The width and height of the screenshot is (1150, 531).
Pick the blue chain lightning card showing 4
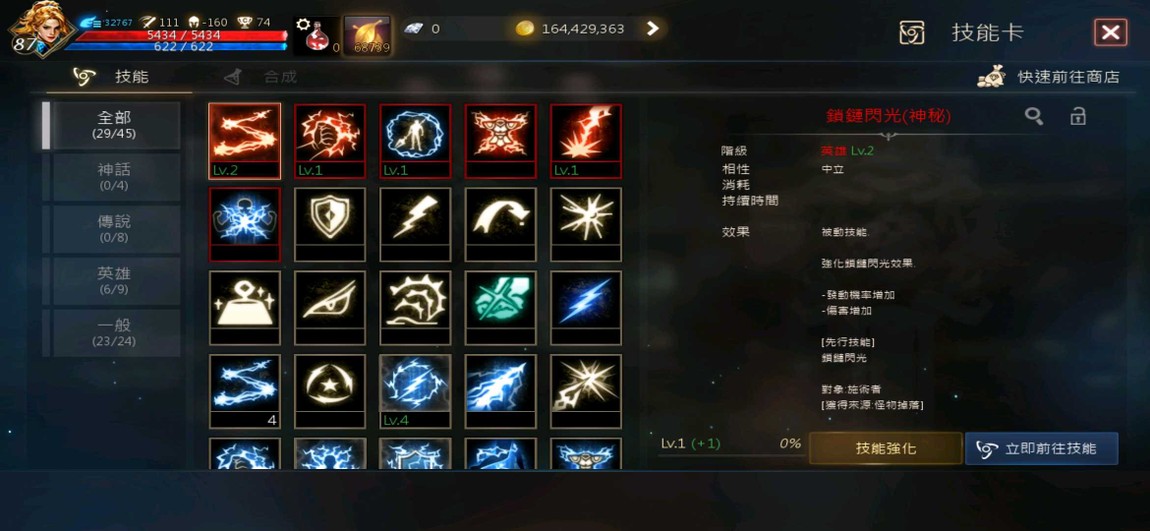(245, 392)
